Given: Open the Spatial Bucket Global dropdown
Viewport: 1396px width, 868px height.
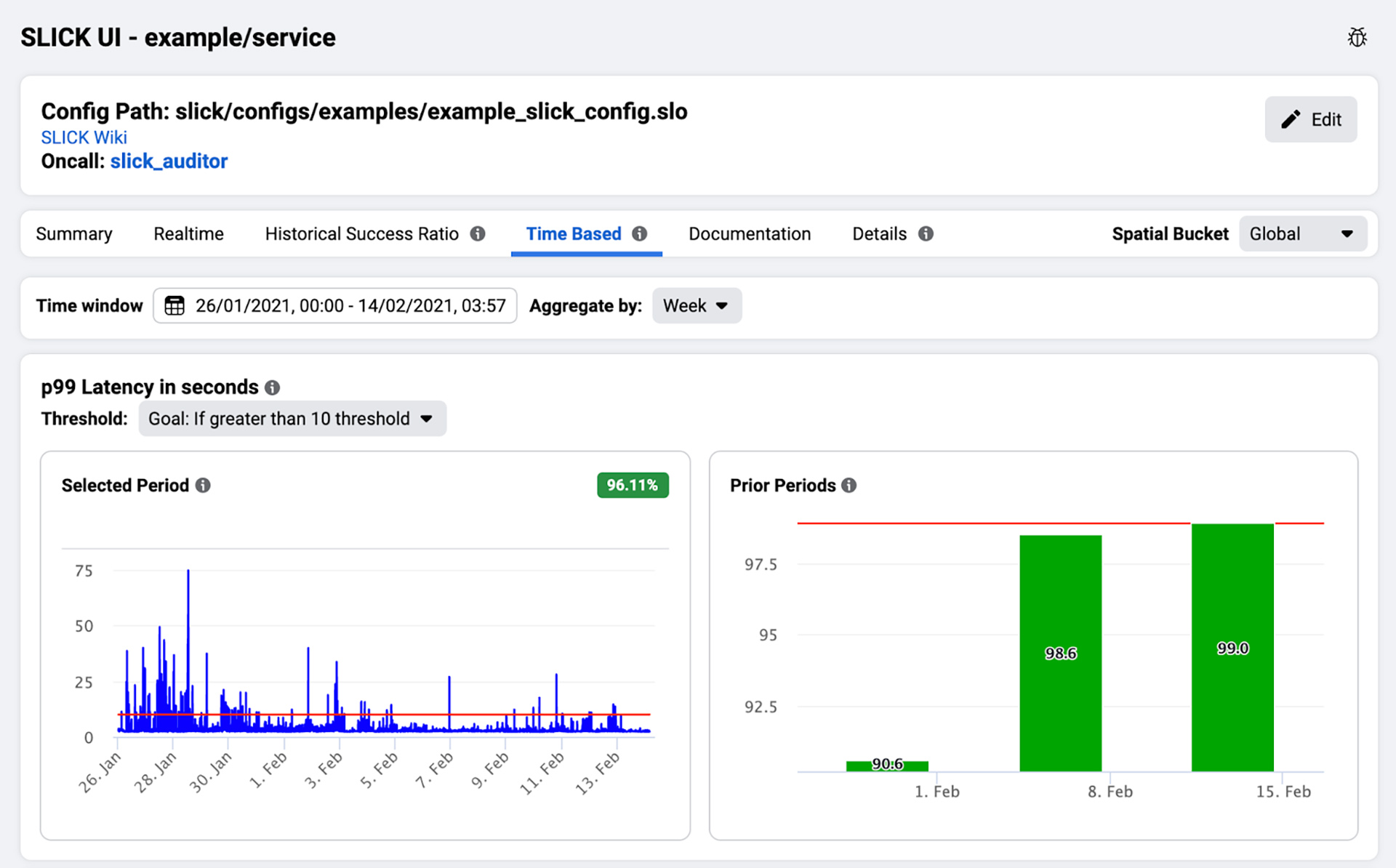Looking at the screenshot, I should coord(1302,233).
